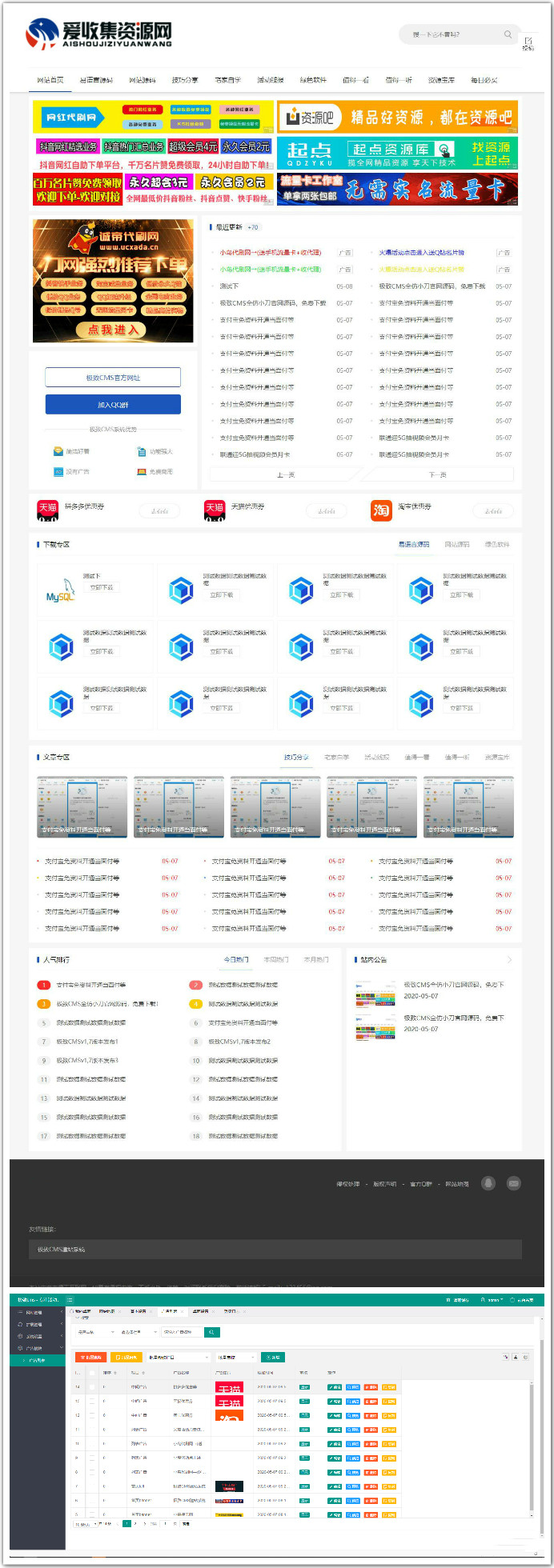
Task: Click the email envelope icon in footer
Action: click(x=514, y=1182)
